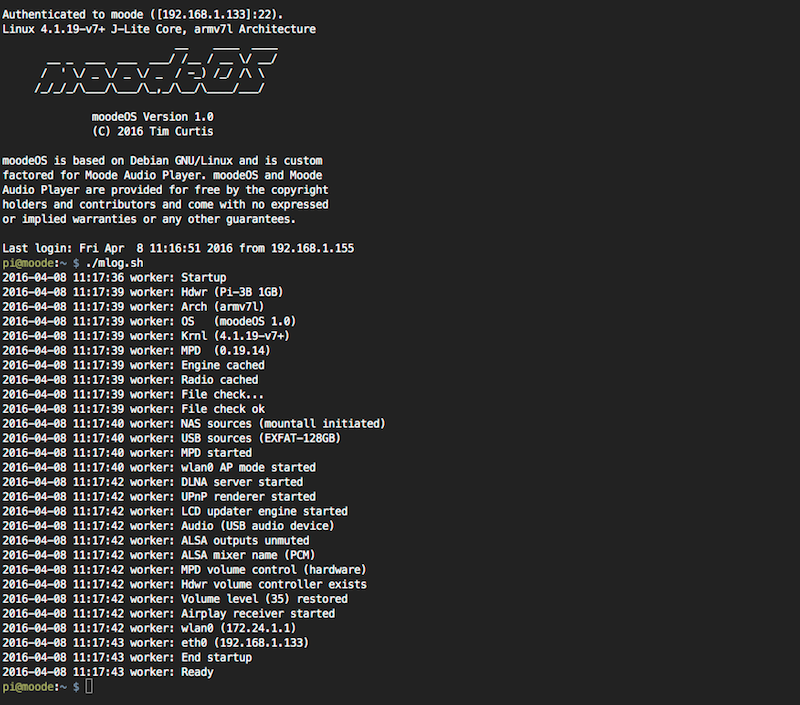Image resolution: width=800 pixels, height=705 pixels.
Task: Click the 'eth0 (192.168.1.133)' log line
Action: coord(156,643)
